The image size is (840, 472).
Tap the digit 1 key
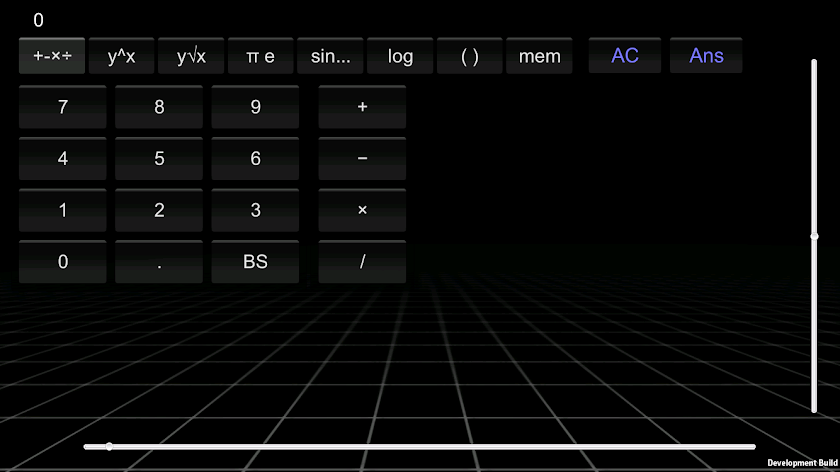63,210
